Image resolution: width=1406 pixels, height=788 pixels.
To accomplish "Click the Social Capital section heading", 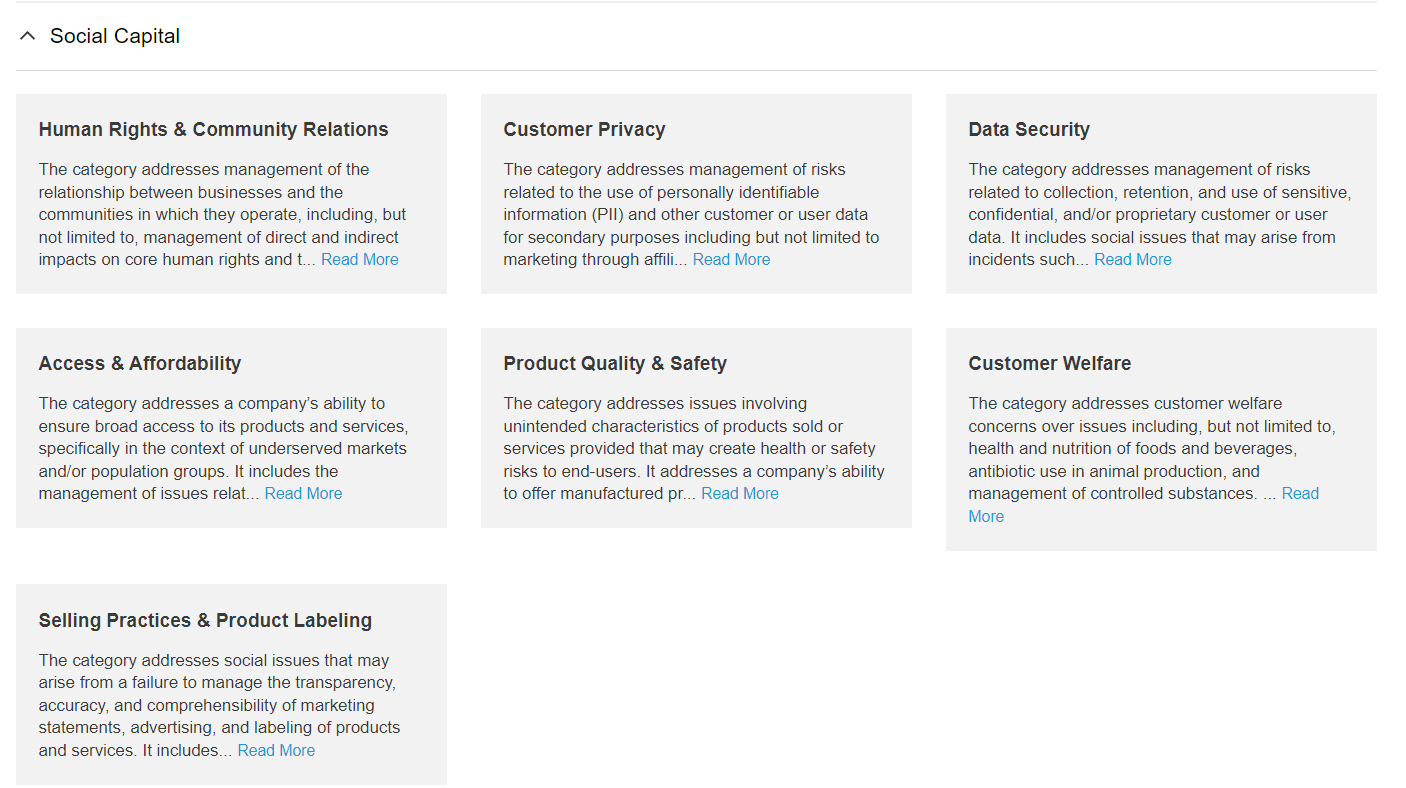I will [115, 36].
